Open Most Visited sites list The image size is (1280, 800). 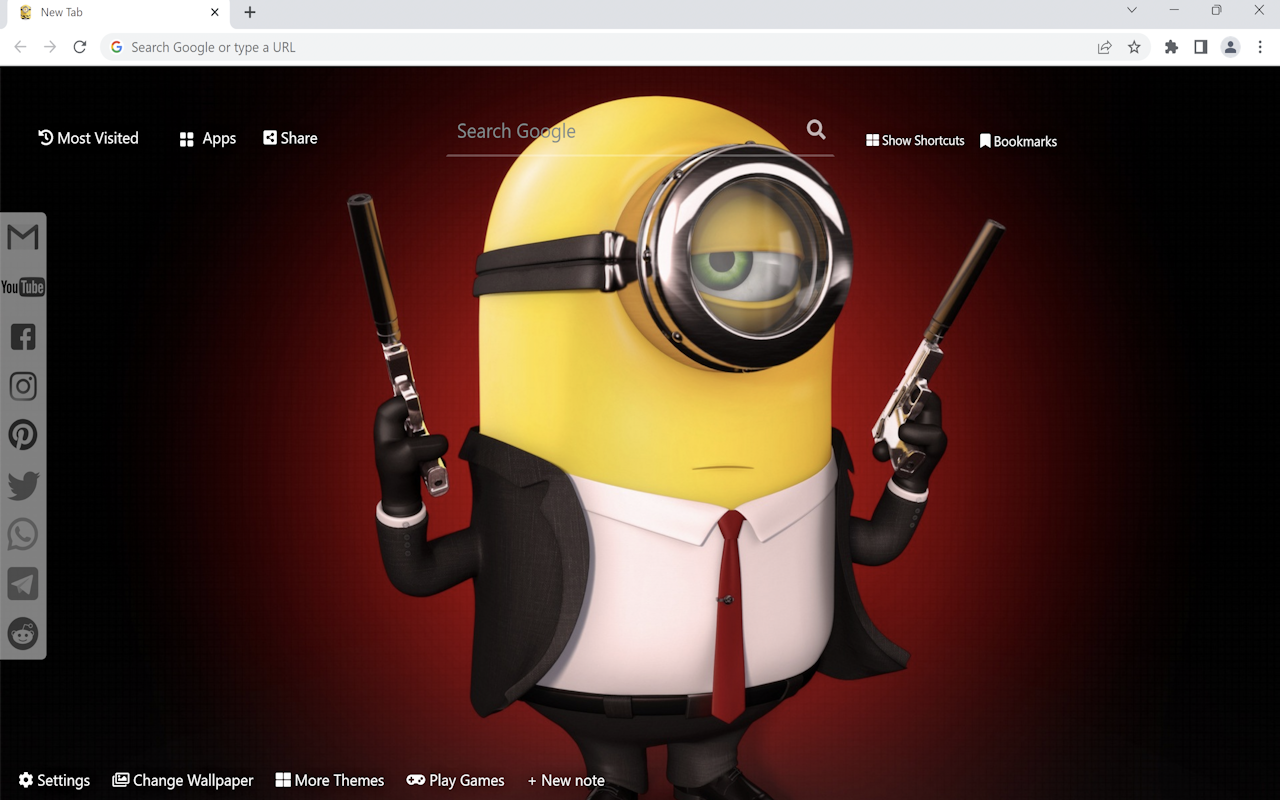pyautogui.click(x=88, y=138)
